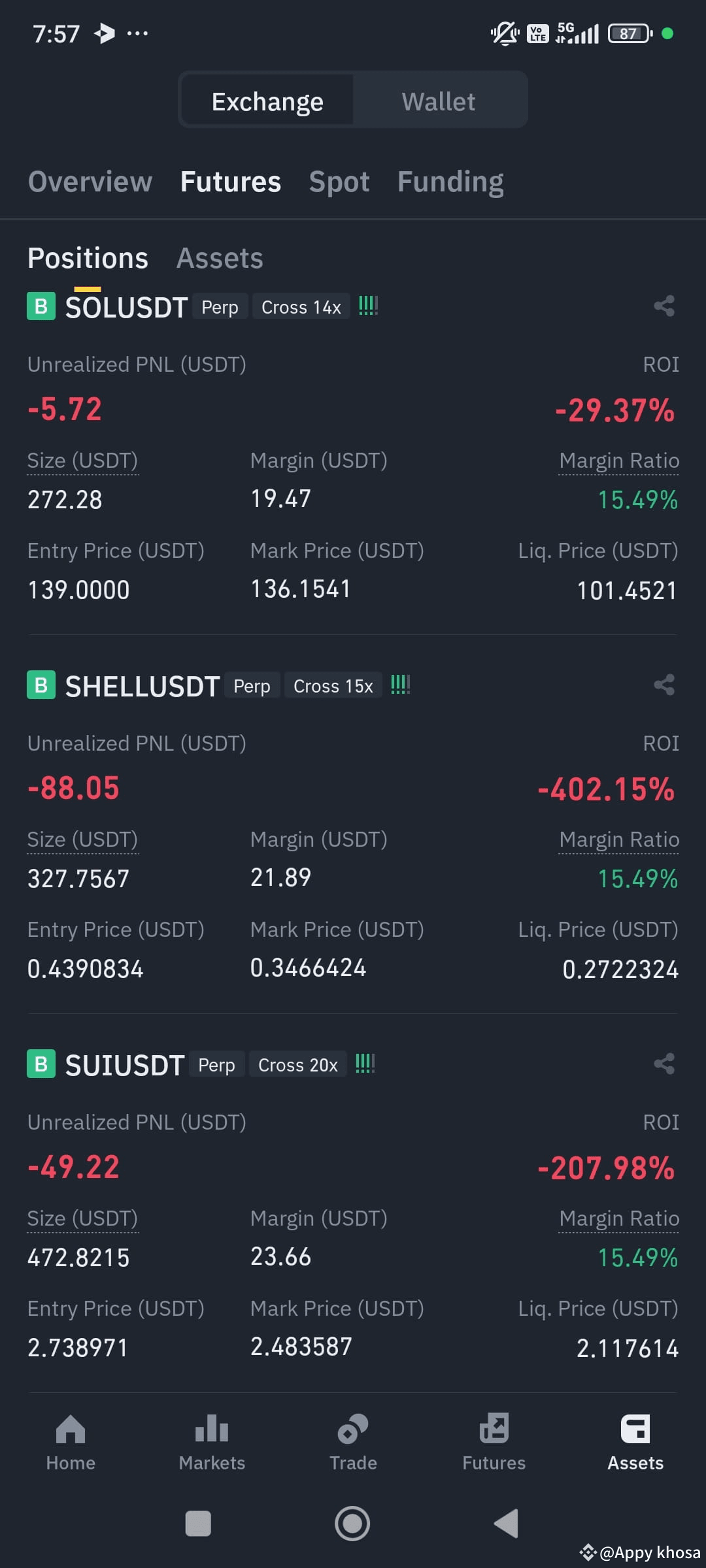Open the Trade icon
706x1568 pixels.
pos(353,1429)
